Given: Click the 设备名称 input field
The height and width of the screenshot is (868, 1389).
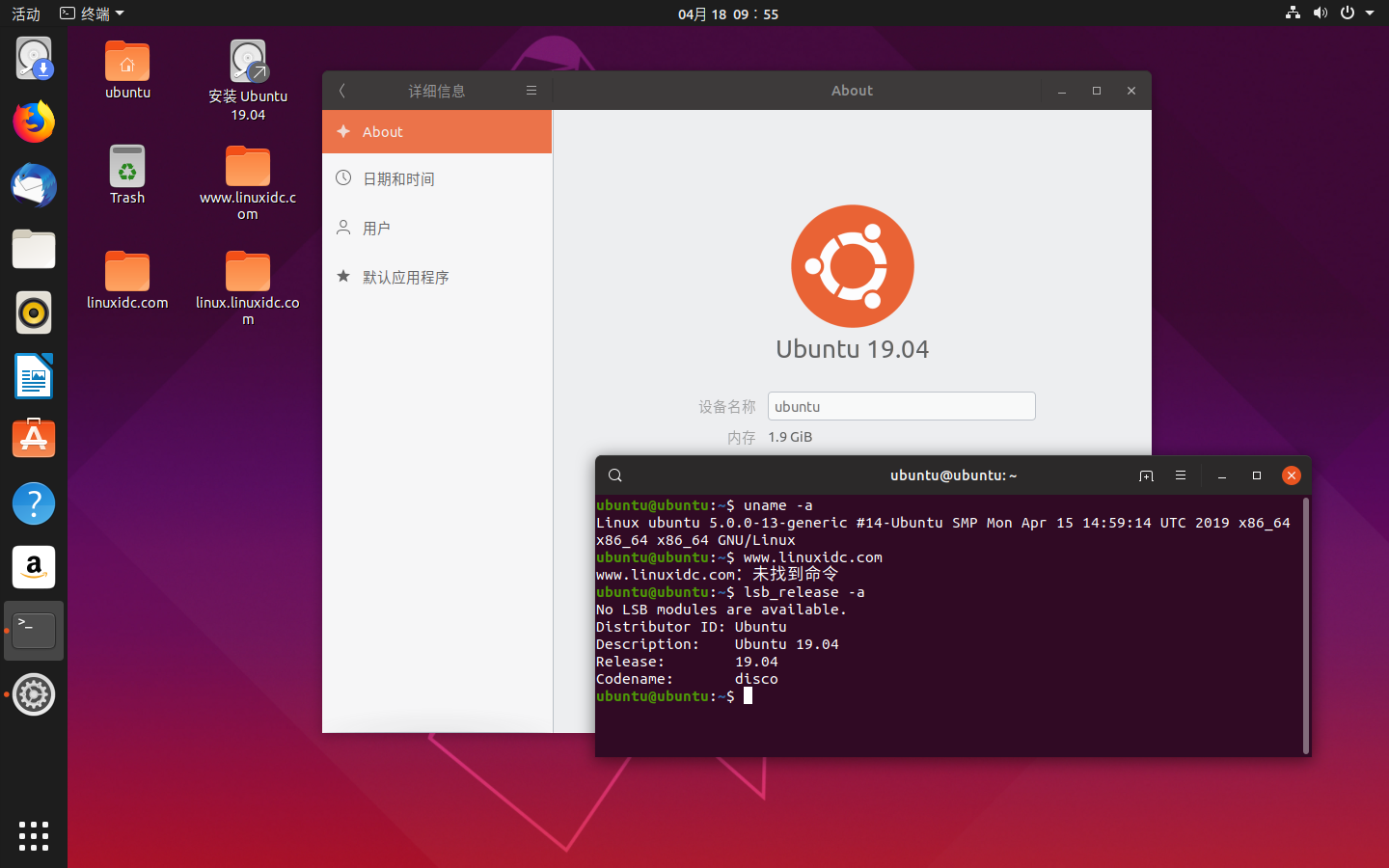Looking at the screenshot, I should (x=902, y=406).
